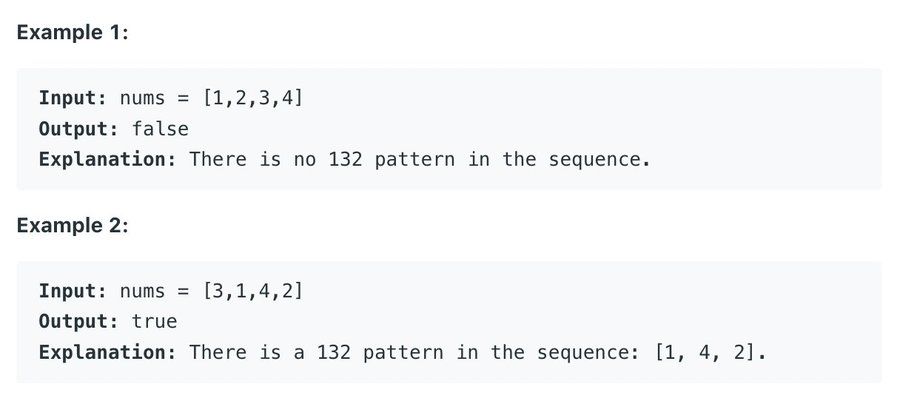Click the Example 2 heading
This screenshot has width=900, height=401.
(x=72, y=225)
